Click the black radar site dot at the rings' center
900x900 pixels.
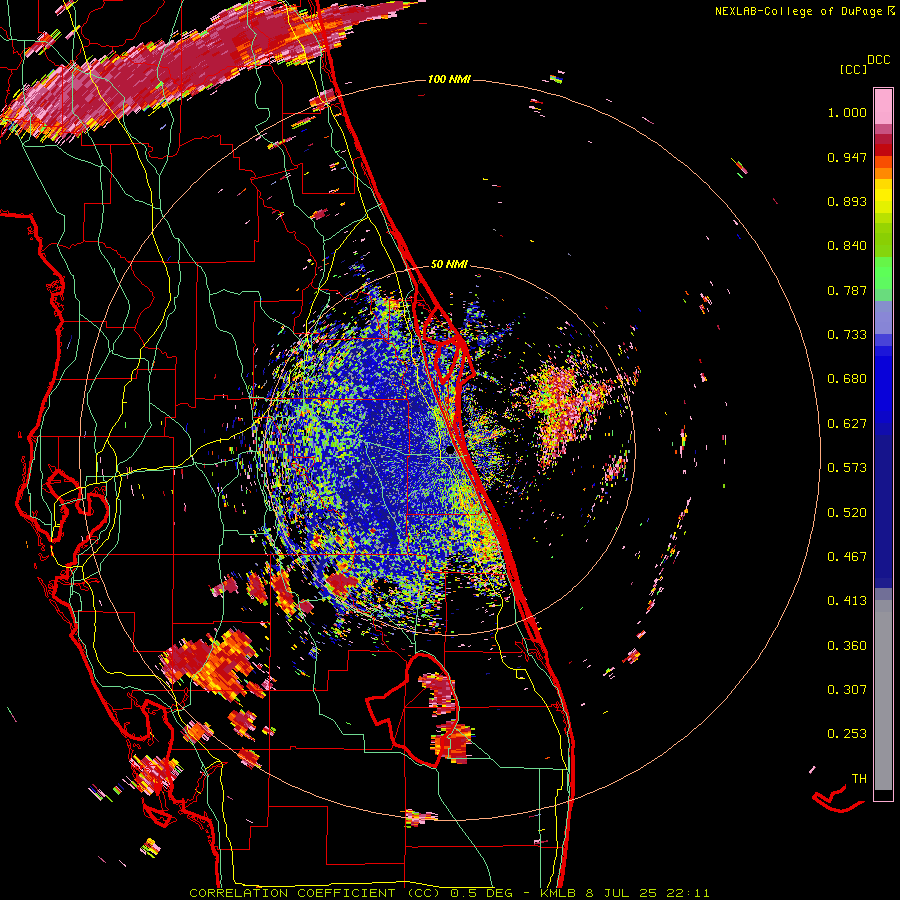[450, 451]
